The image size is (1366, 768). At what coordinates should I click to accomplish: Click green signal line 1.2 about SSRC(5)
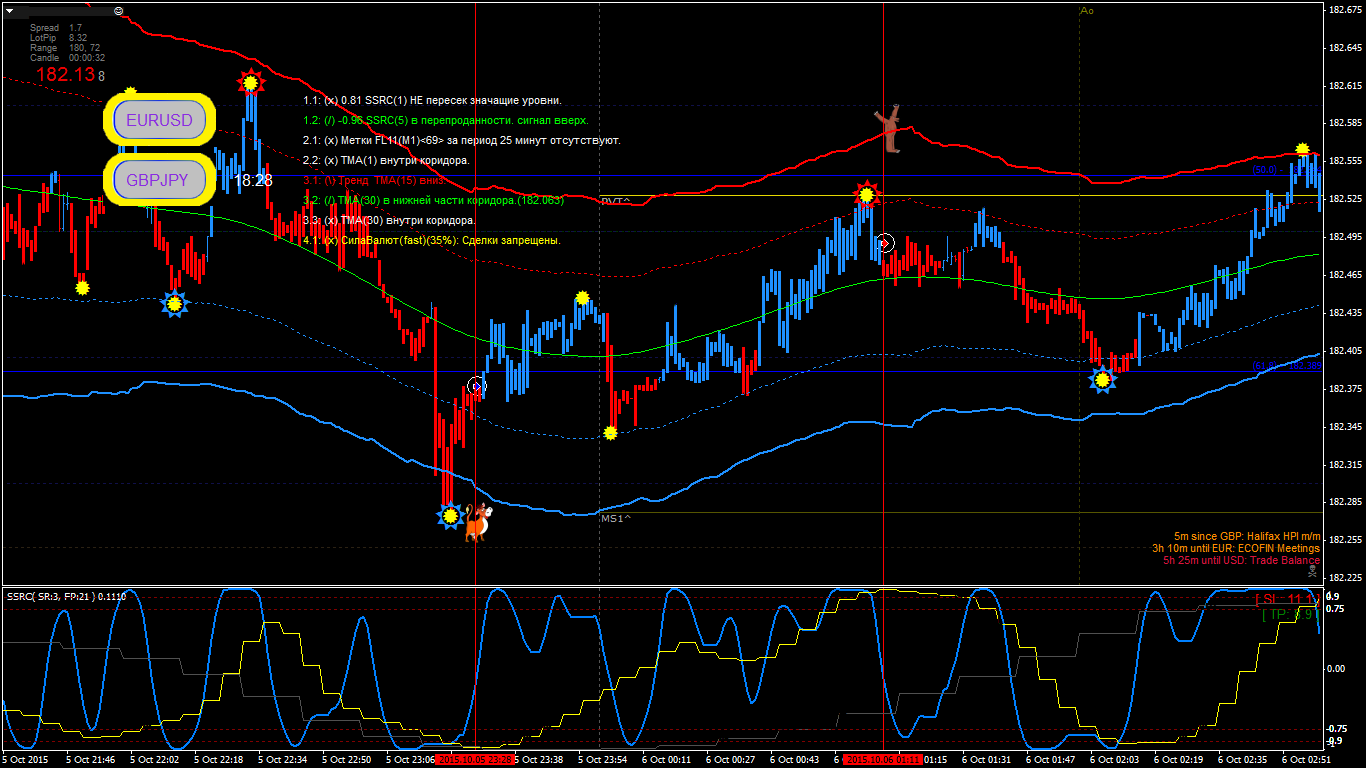tap(445, 120)
